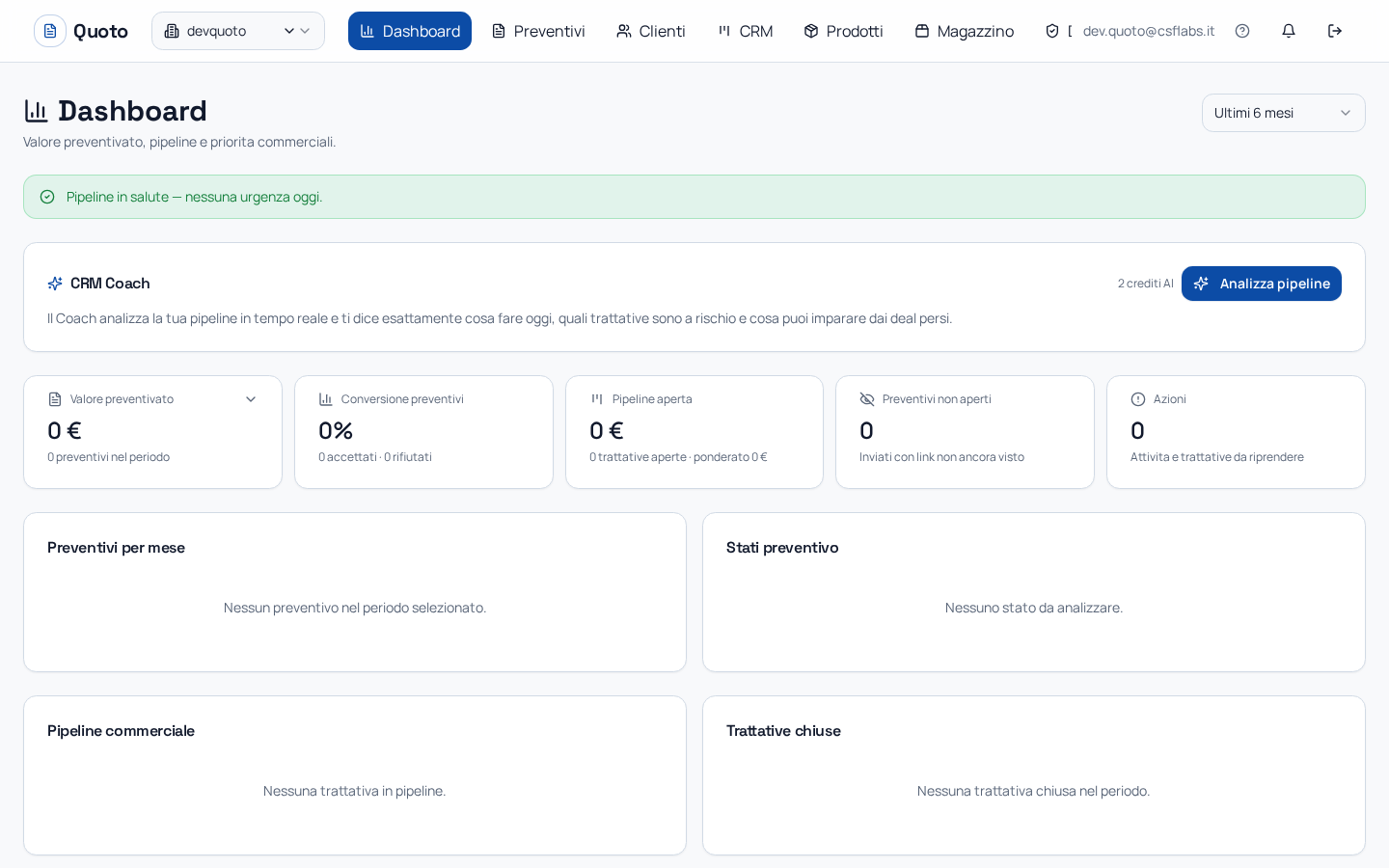Open the Prodotti menu item
1389x868 pixels.
[x=843, y=31]
